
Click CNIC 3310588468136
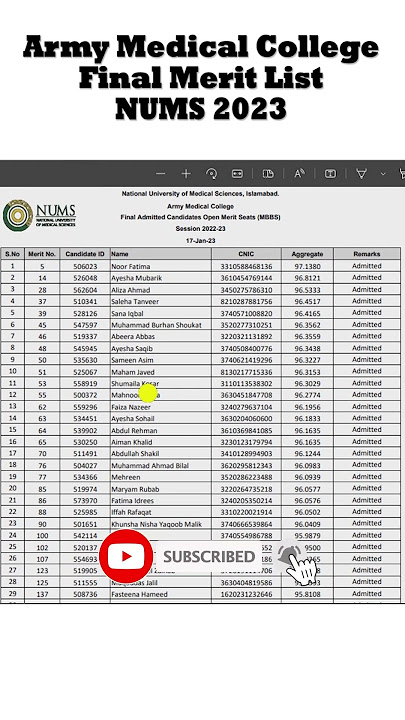click(246, 266)
